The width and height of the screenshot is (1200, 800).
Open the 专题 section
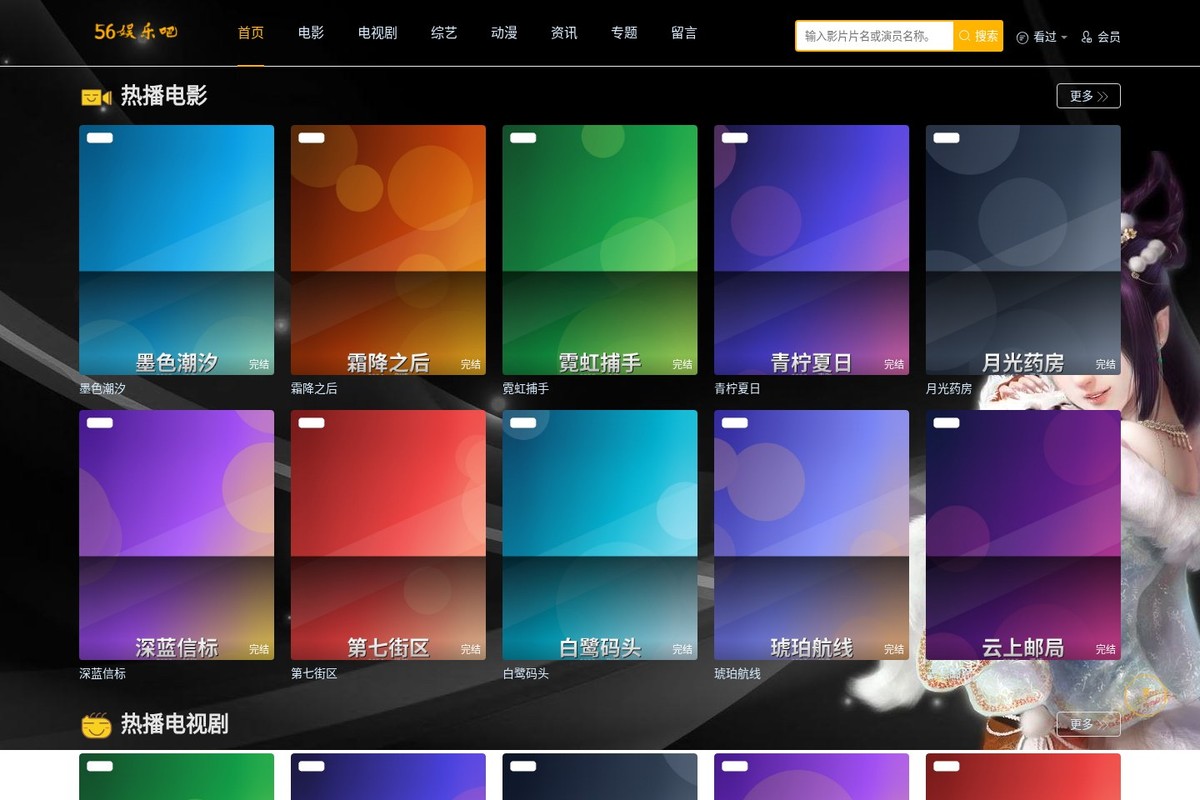point(624,33)
